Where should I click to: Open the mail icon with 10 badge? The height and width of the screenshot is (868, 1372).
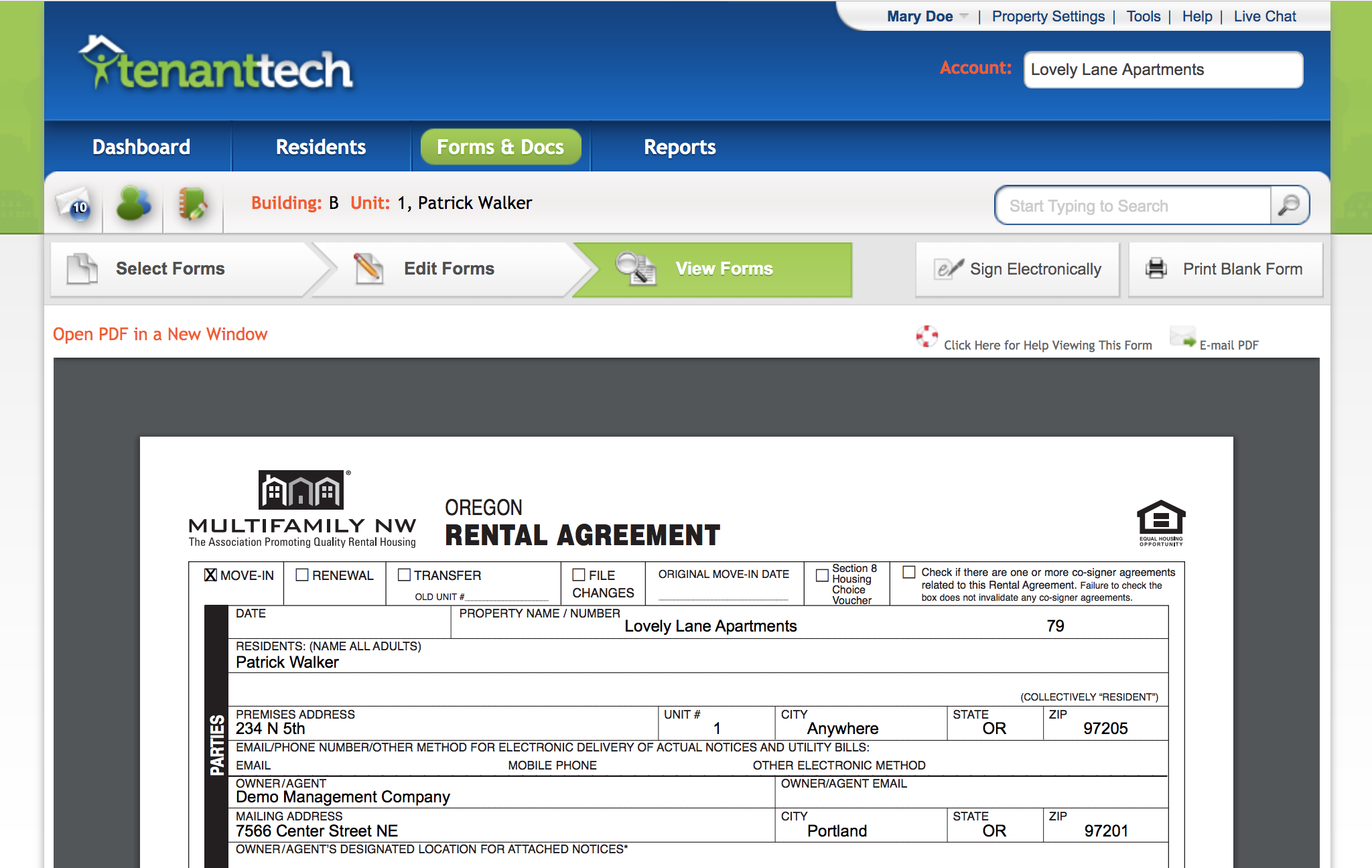(73, 204)
